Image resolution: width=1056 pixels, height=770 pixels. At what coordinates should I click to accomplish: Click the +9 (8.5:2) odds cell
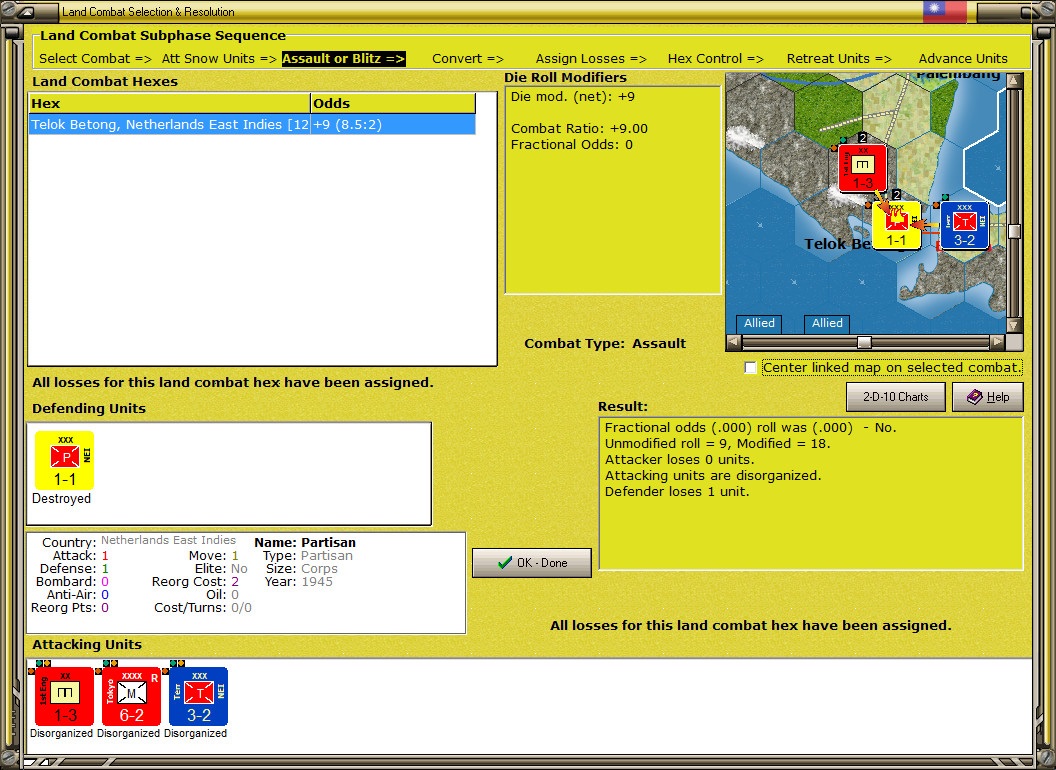point(393,125)
